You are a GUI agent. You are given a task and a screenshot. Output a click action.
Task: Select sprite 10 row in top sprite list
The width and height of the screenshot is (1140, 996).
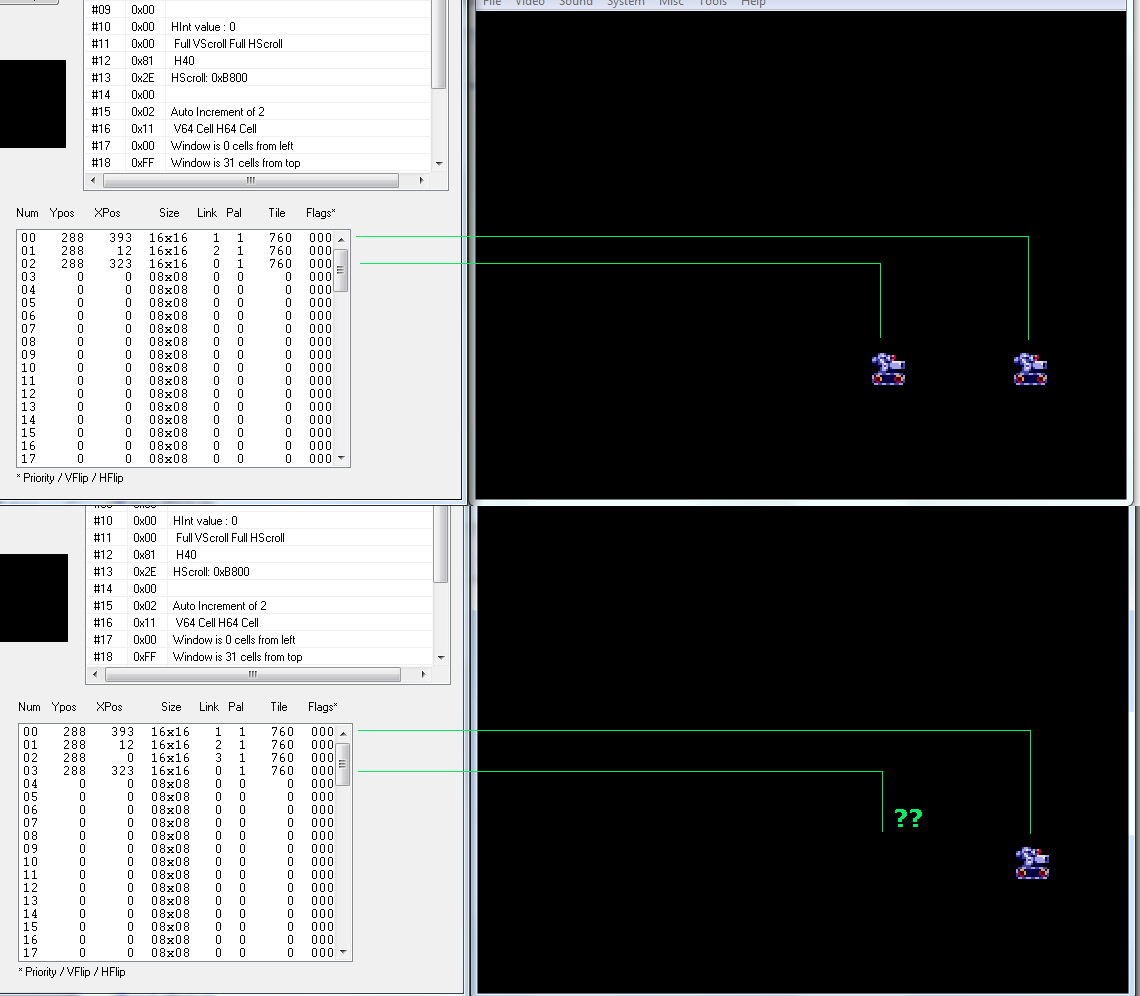coord(176,368)
